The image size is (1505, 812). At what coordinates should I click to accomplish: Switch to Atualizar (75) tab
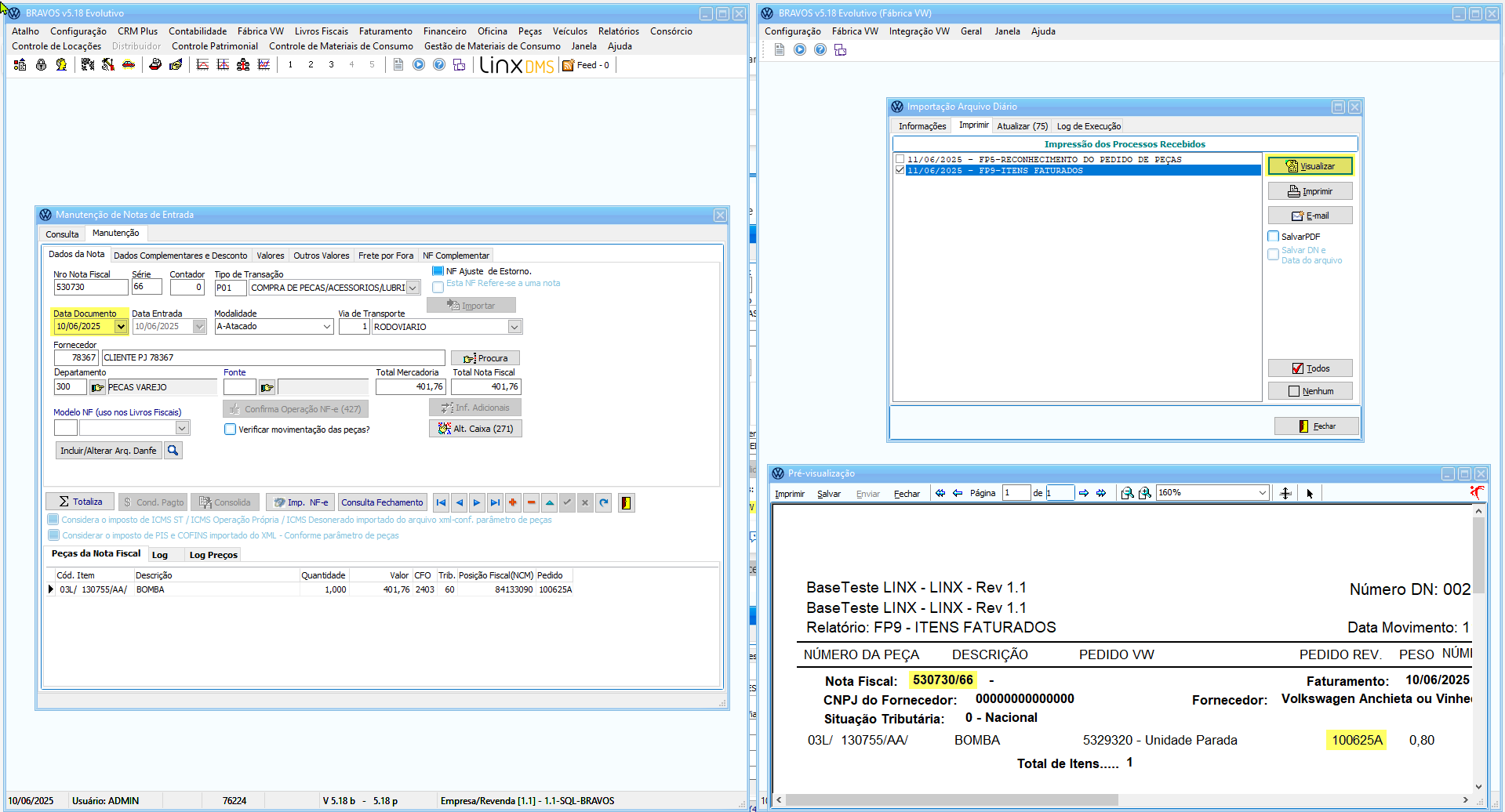coord(1022,126)
